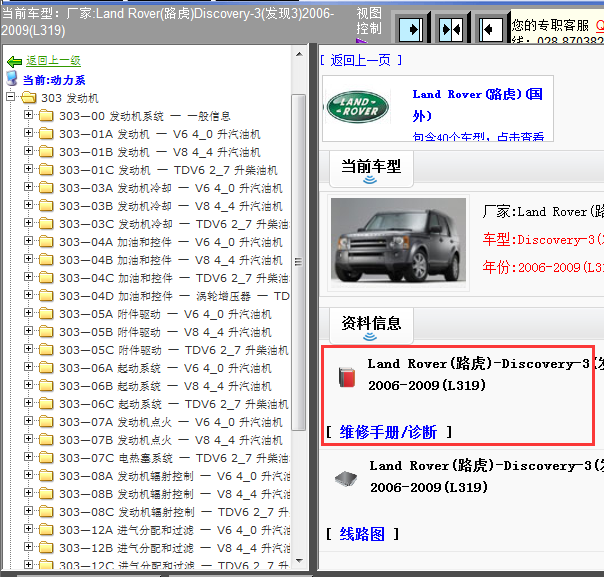Click folder icon of 303—06C 起动系统
The height and width of the screenshot is (577, 604).
tap(46, 403)
